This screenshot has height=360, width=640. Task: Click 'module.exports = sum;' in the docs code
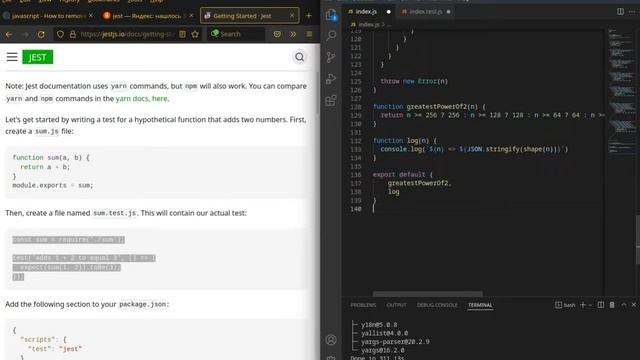pyautogui.click(x=53, y=185)
